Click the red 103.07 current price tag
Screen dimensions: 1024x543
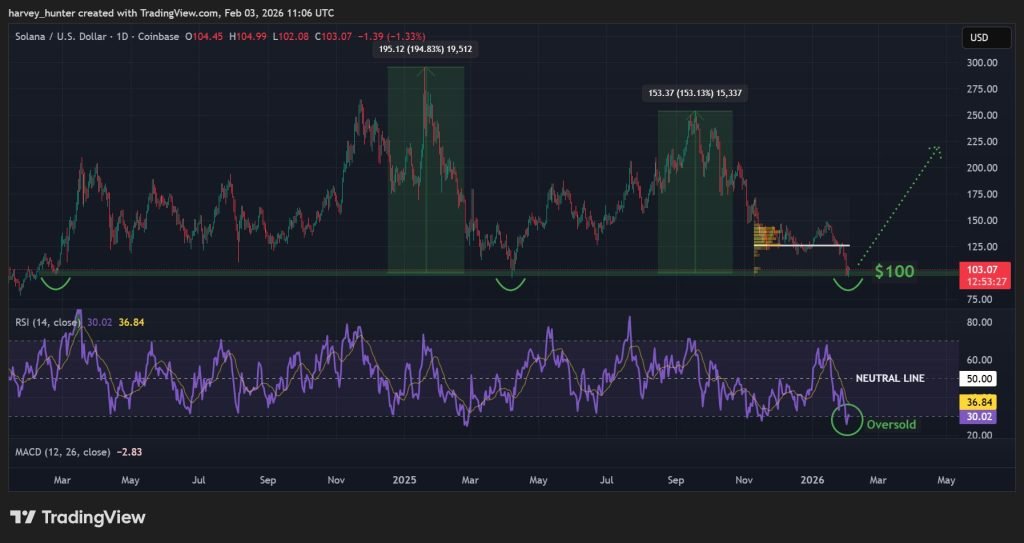979,270
